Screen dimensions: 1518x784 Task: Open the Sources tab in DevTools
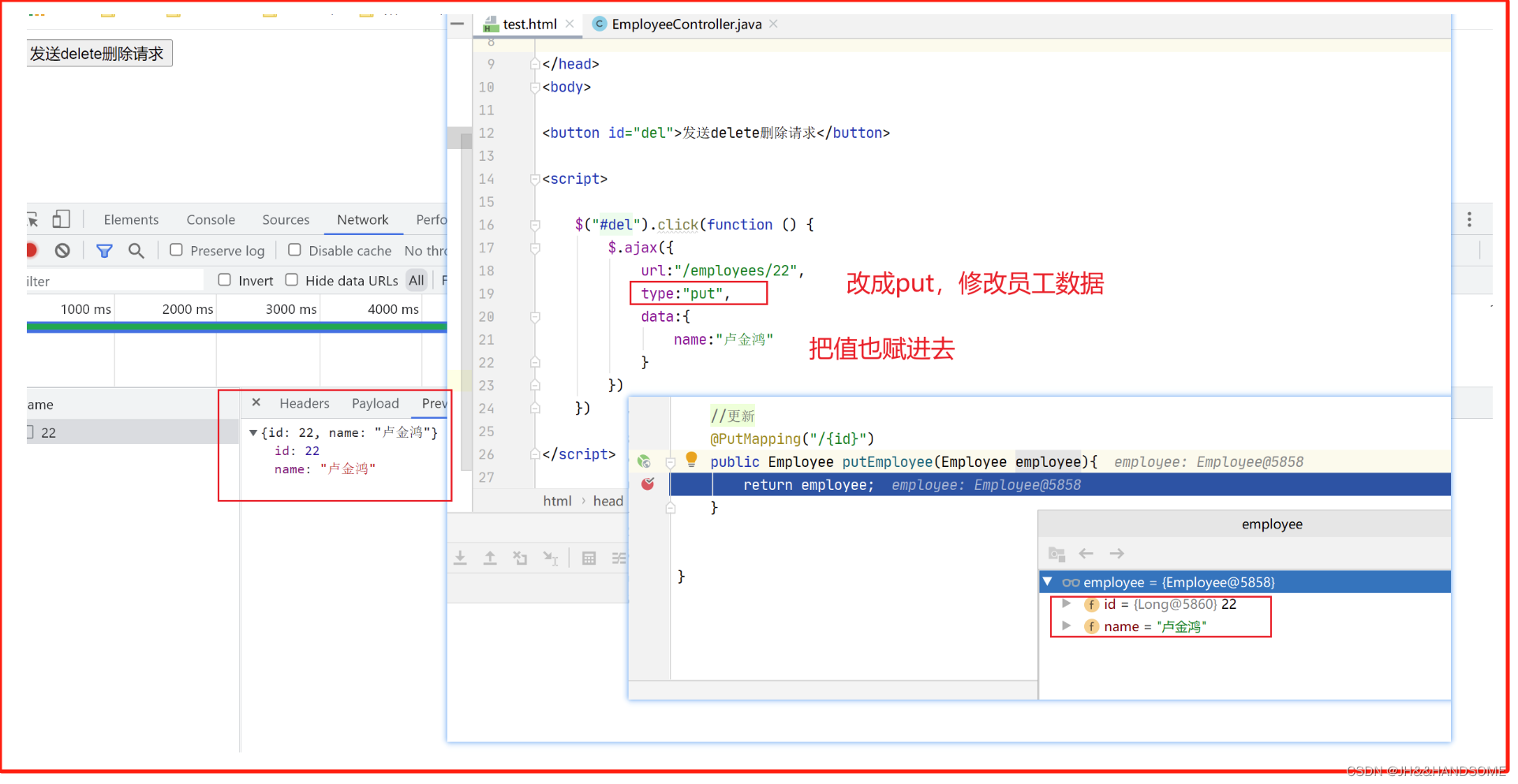(x=286, y=220)
